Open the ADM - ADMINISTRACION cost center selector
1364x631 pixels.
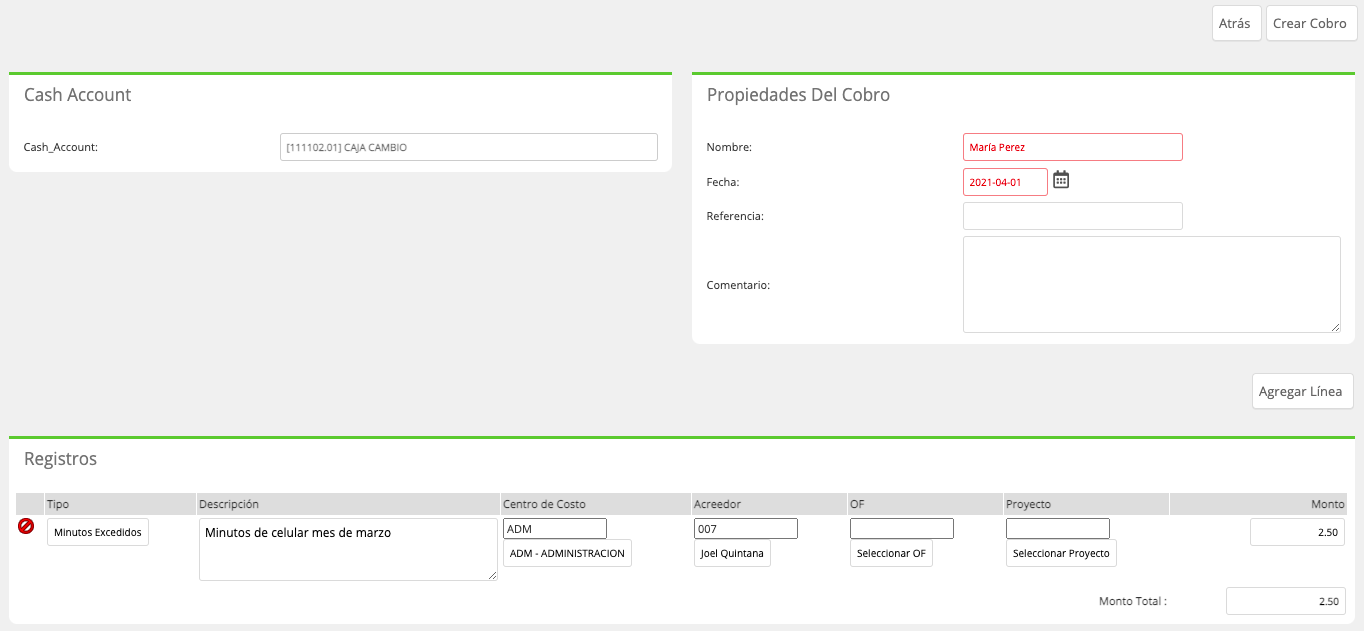coord(567,553)
